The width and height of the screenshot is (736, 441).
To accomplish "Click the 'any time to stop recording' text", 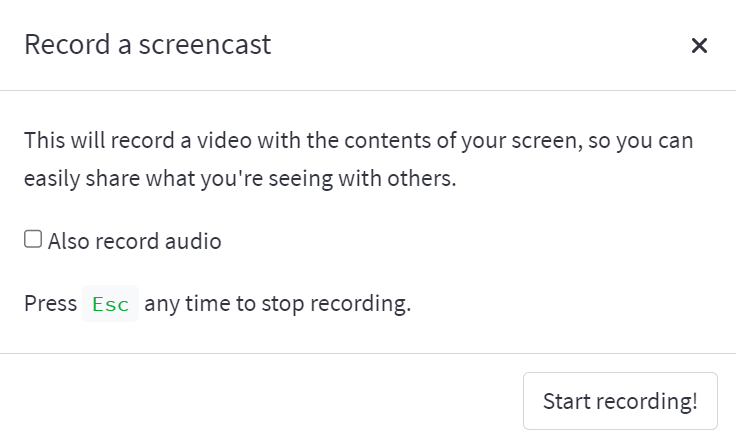I will point(277,304).
